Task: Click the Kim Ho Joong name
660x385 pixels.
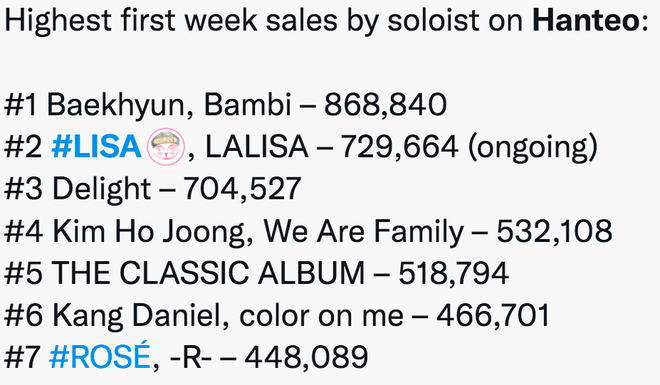Action: click(x=149, y=231)
